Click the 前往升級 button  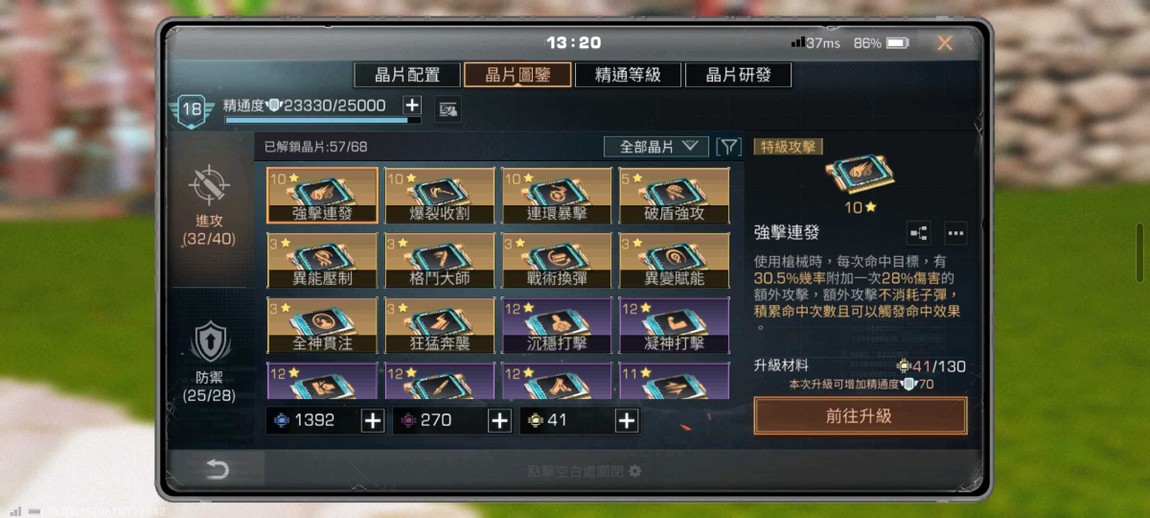pyautogui.click(x=860, y=416)
